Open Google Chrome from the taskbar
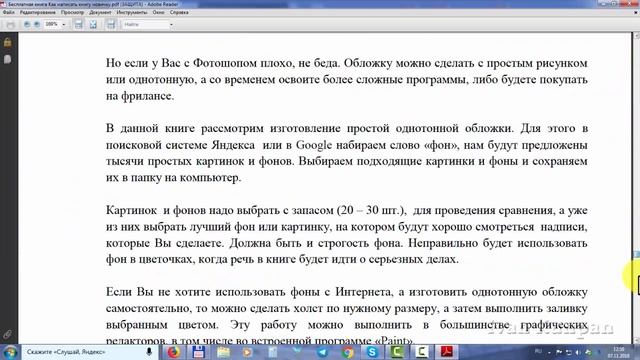 point(347,352)
